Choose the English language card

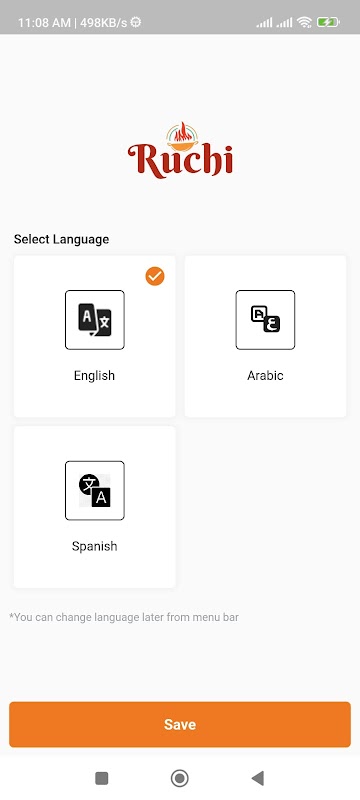[x=95, y=336]
